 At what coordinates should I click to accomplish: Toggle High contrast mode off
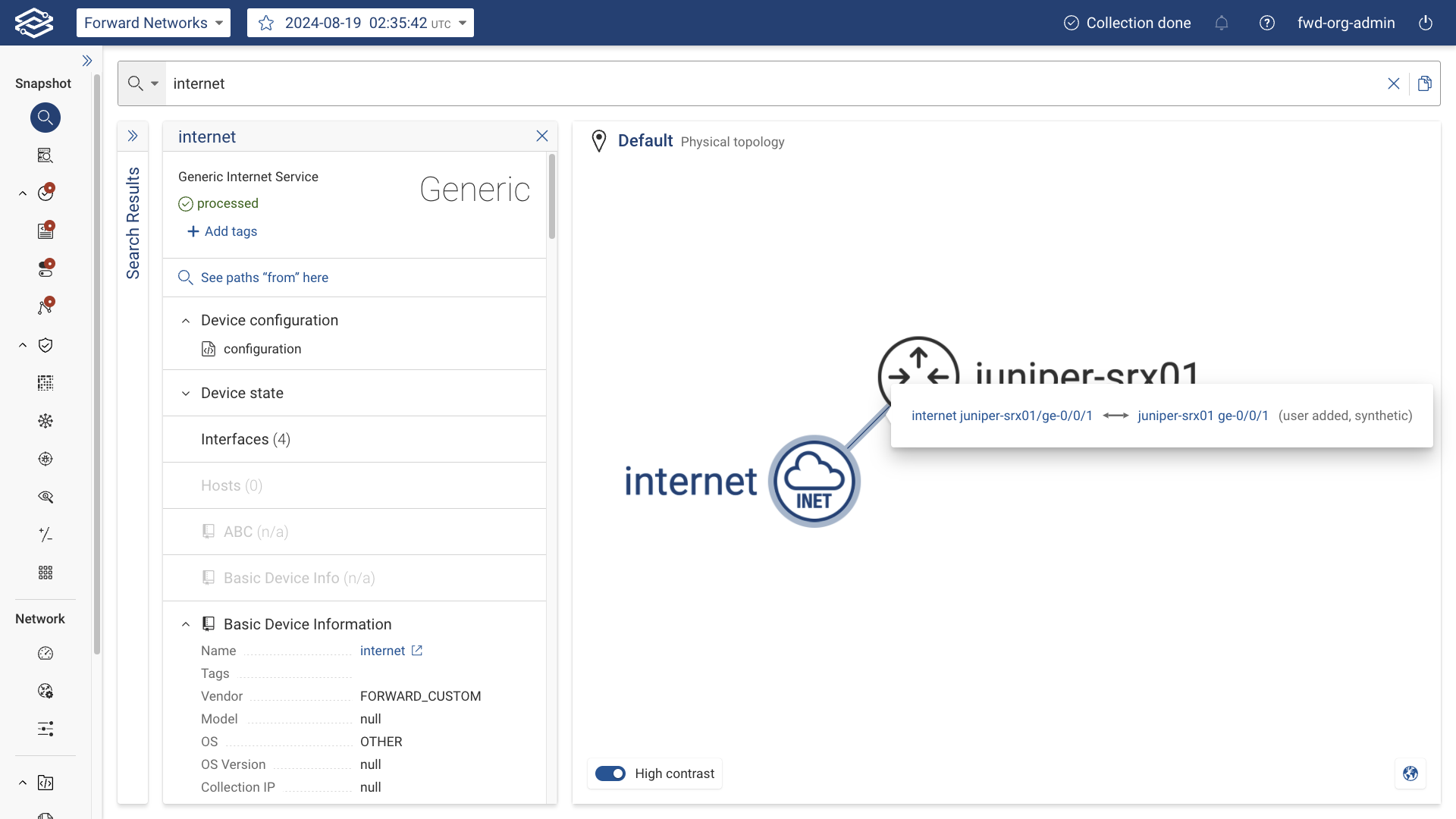tap(611, 773)
